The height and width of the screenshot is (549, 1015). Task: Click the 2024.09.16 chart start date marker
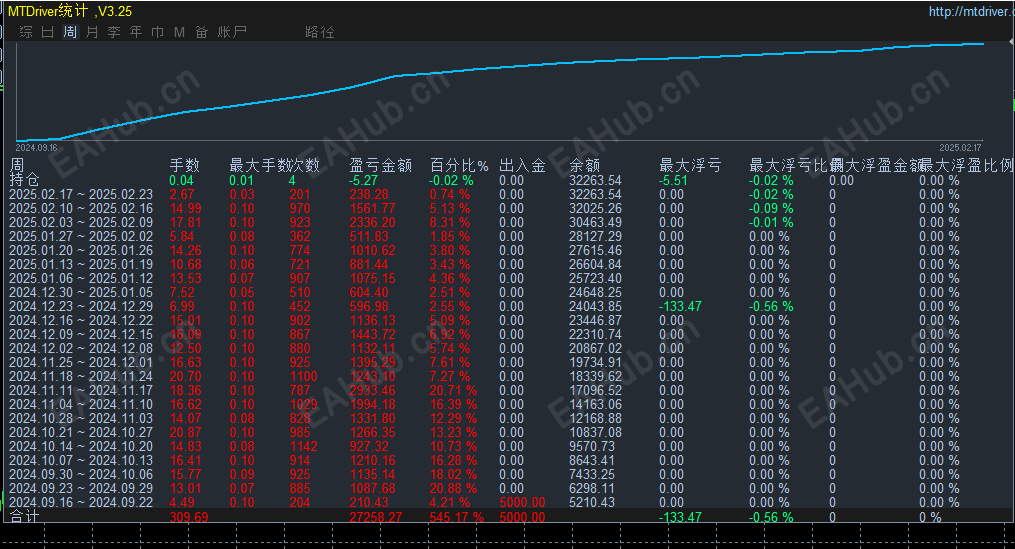36,148
